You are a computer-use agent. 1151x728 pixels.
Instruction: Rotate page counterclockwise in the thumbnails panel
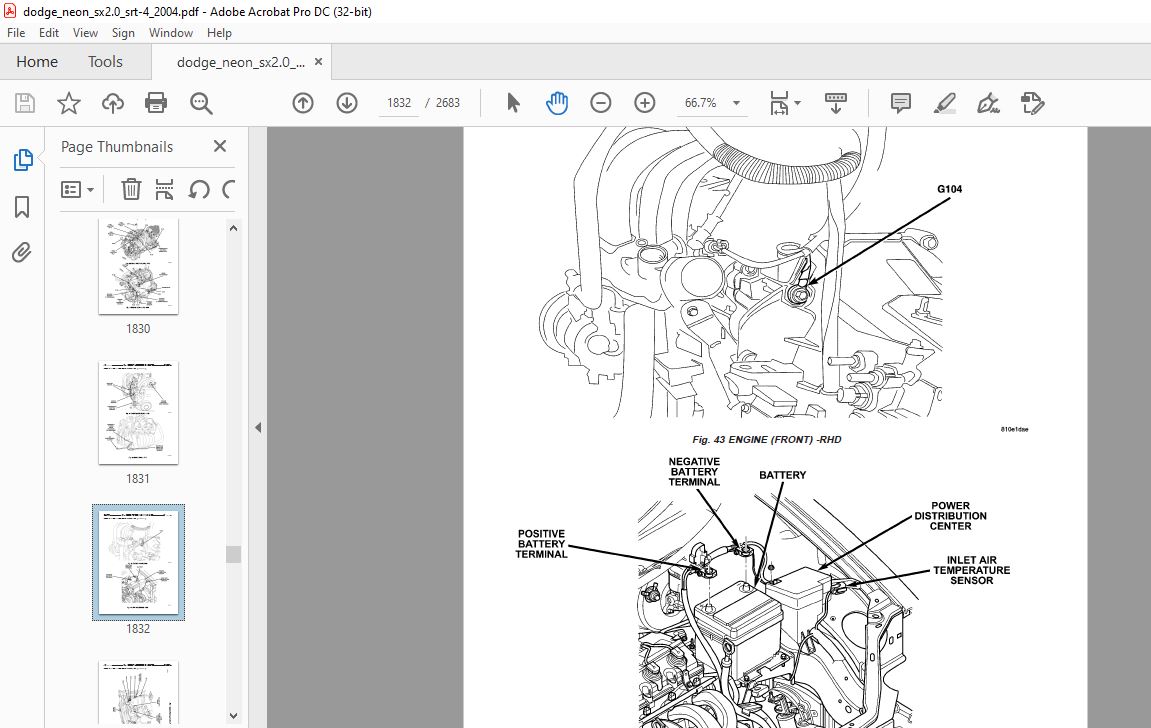click(x=199, y=189)
